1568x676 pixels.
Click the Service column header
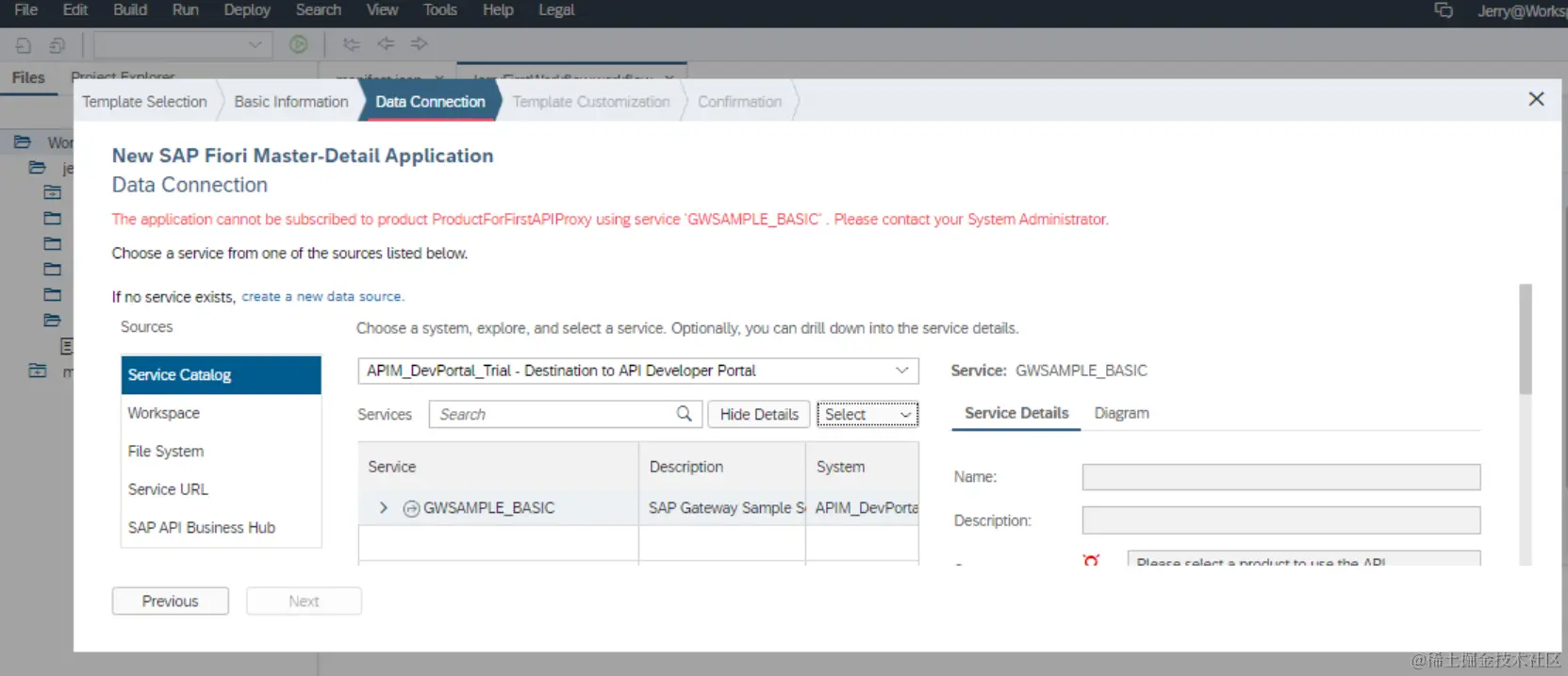point(499,467)
